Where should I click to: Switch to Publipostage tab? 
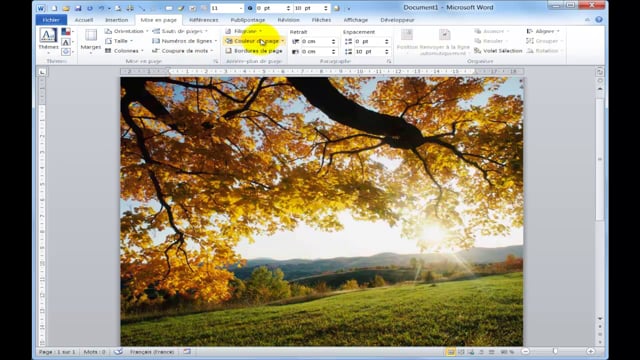coord(248,20)
